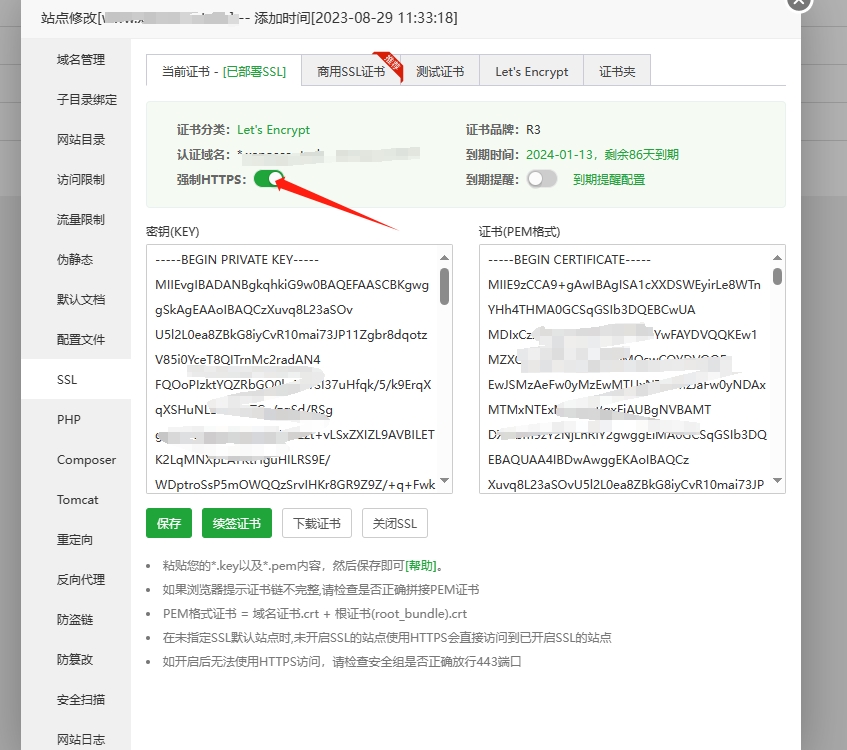This screenshot has height=750, width=847.
Task: Open 防篡改 in the sidebar
Action: pos(75,659)
